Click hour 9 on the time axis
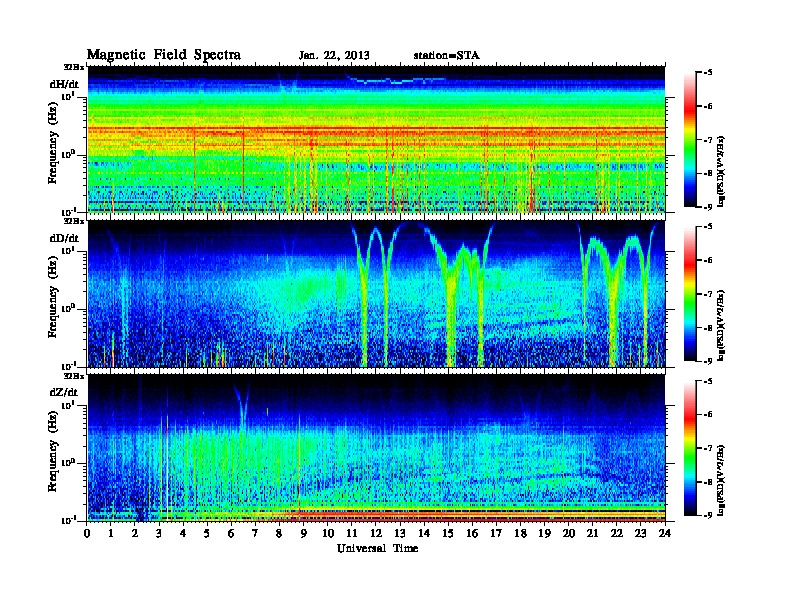Screen dimensions: 792x612 pos(304,533)
